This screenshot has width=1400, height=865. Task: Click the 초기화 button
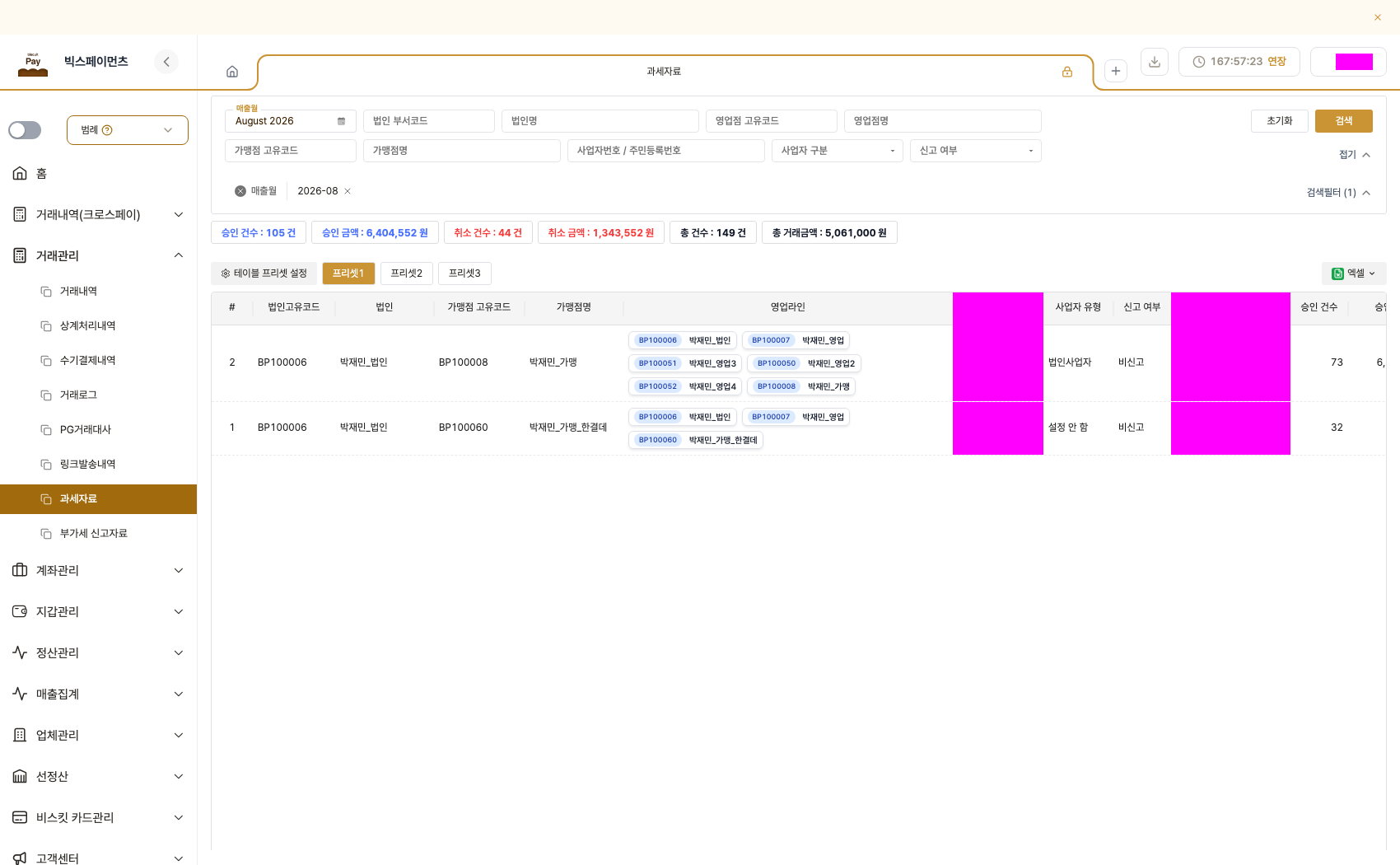tap(1280, 121)
